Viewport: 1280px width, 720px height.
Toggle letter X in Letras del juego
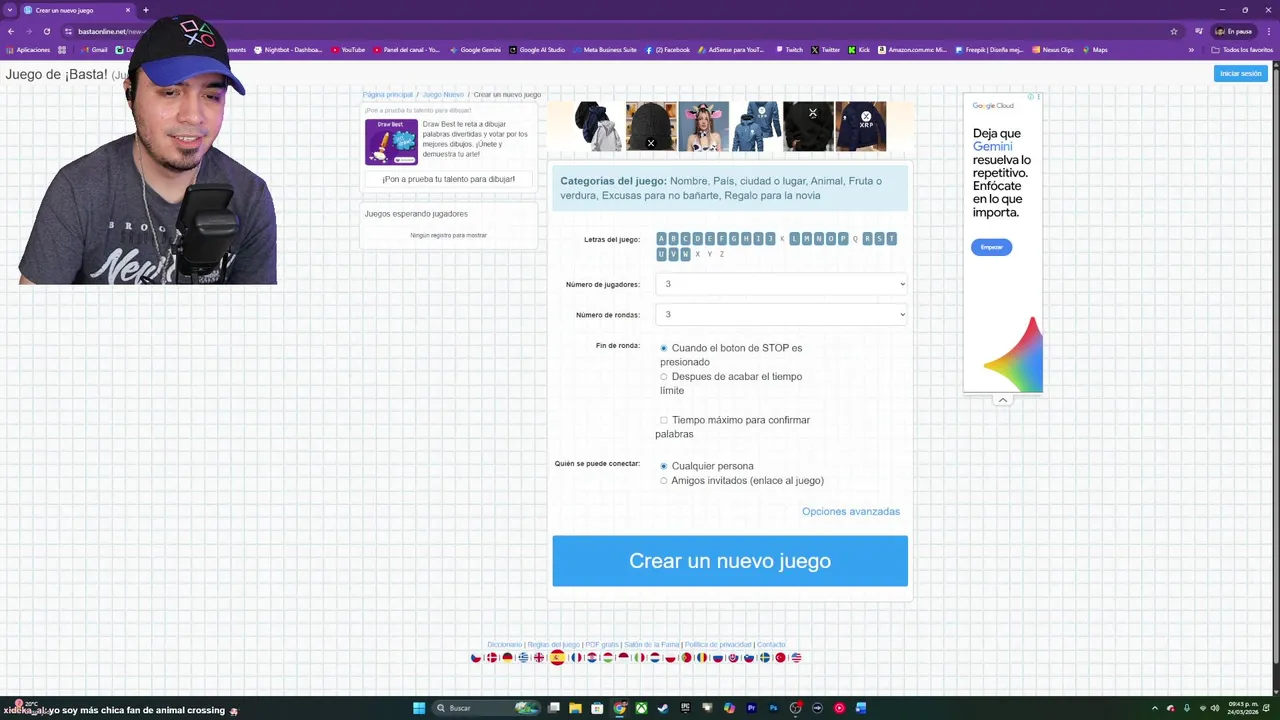pos(697,254)
